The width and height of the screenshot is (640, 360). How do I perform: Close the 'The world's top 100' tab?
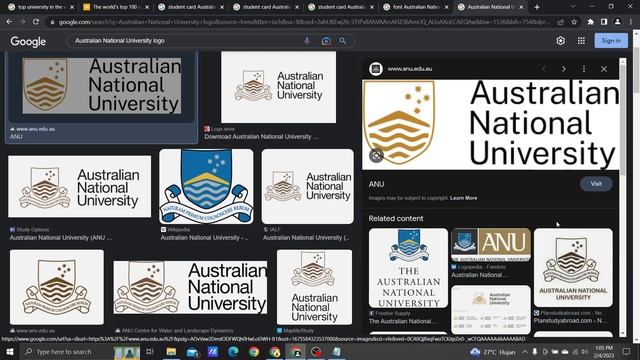pyautogui.click(x=147, y=7)
